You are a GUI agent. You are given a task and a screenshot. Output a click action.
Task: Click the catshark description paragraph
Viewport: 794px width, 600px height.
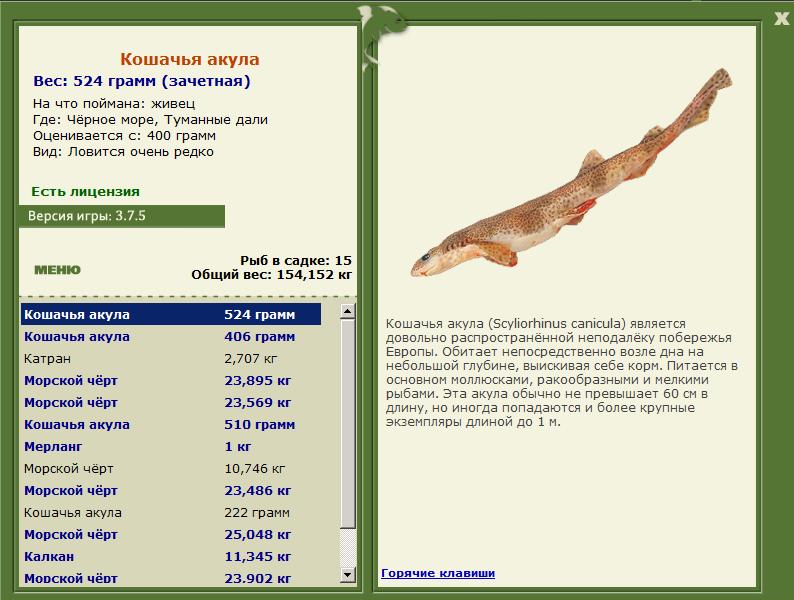(561, 373)
